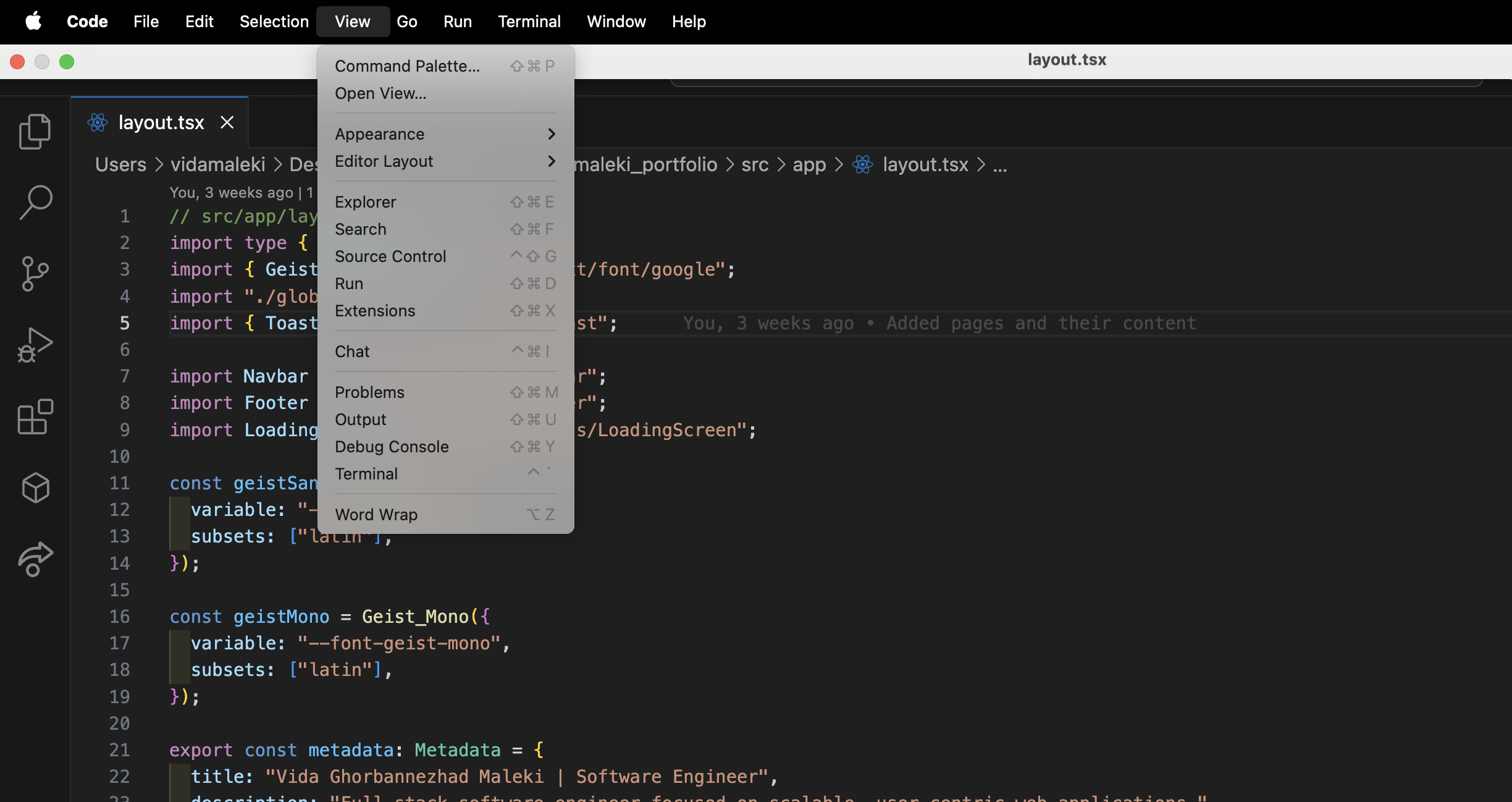
Task: Click the React icon beside layout.tsx breadcrumb
Action: click(862, 164)
